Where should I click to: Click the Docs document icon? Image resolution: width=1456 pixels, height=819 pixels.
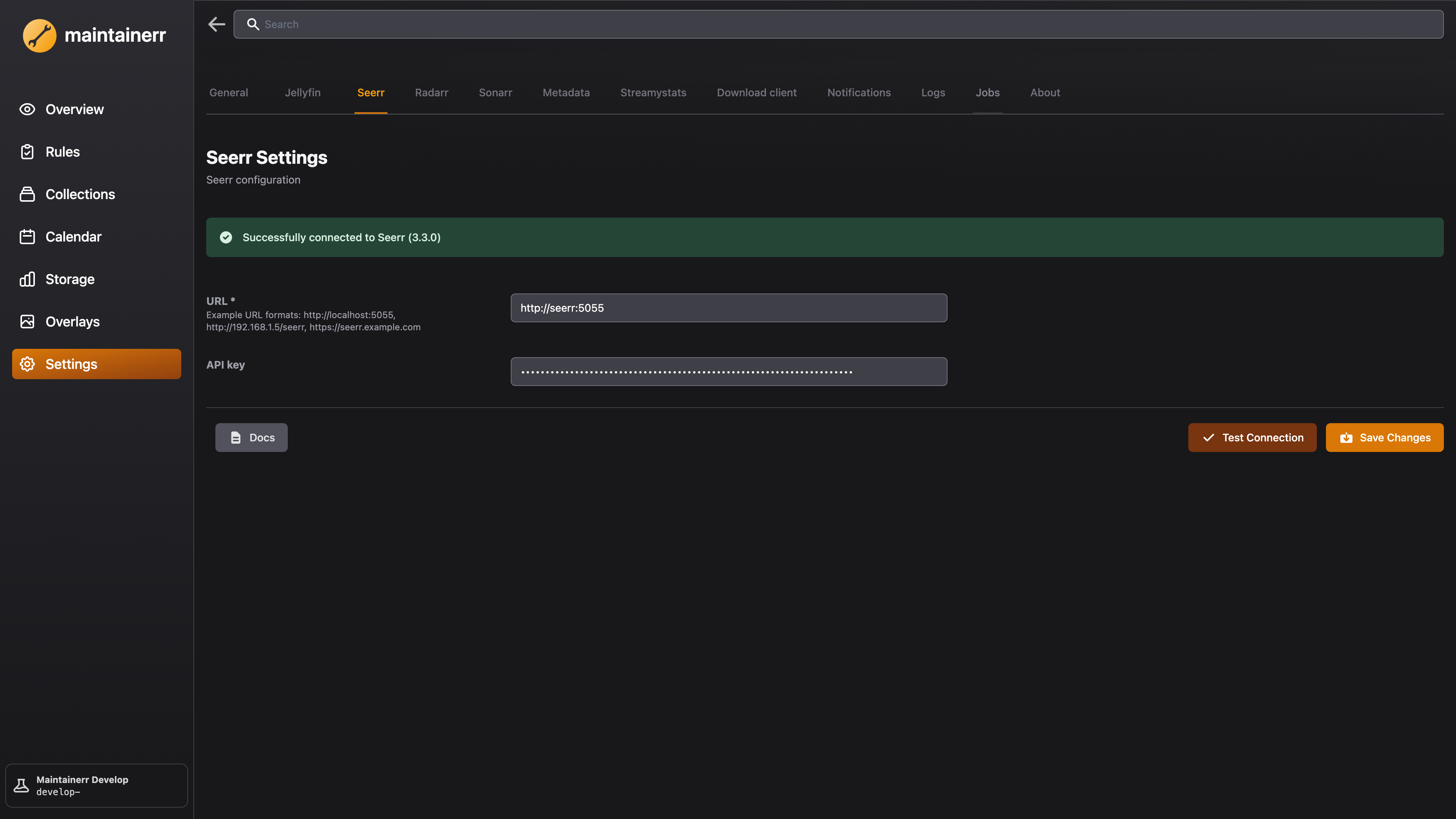click(236, 438)
